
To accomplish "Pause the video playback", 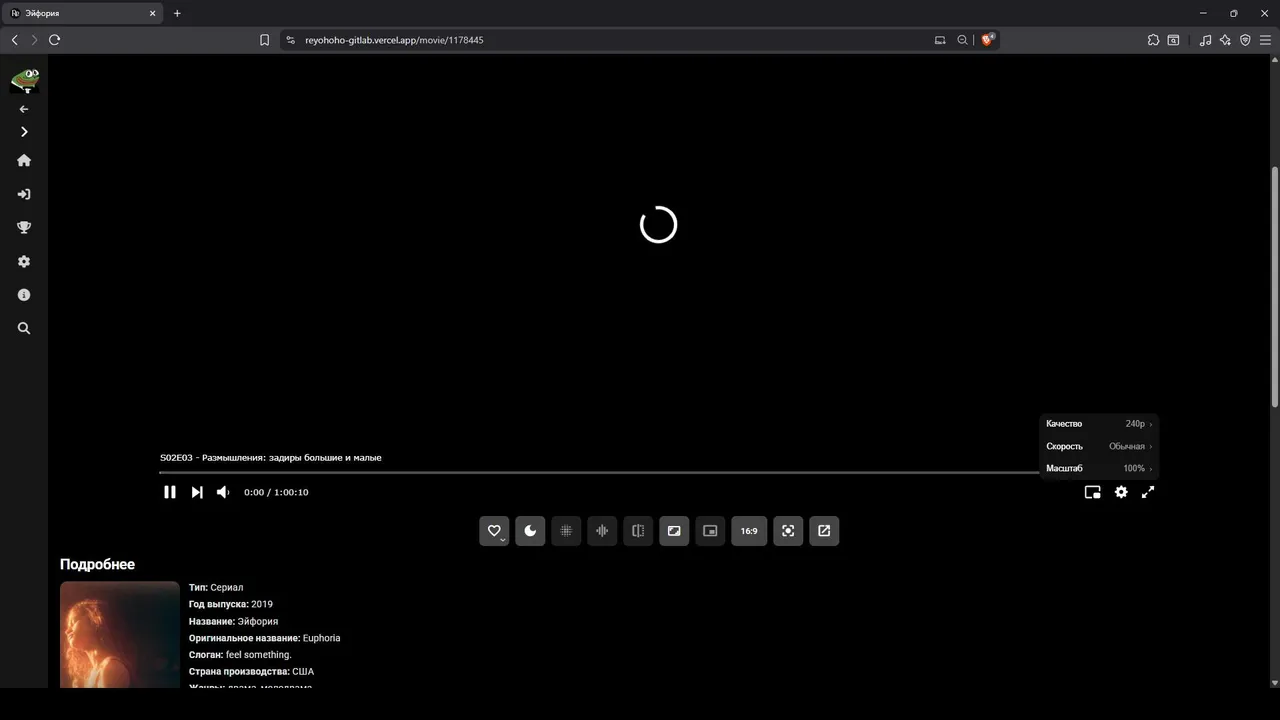I will pos(170,492).
